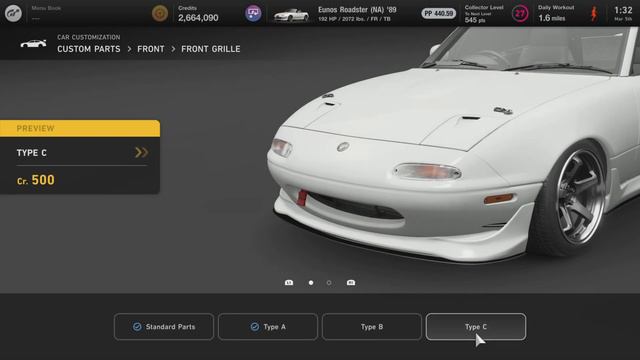Select Type B grille option
The height and width of the screenshot is (360, 640).
(372, 327)
